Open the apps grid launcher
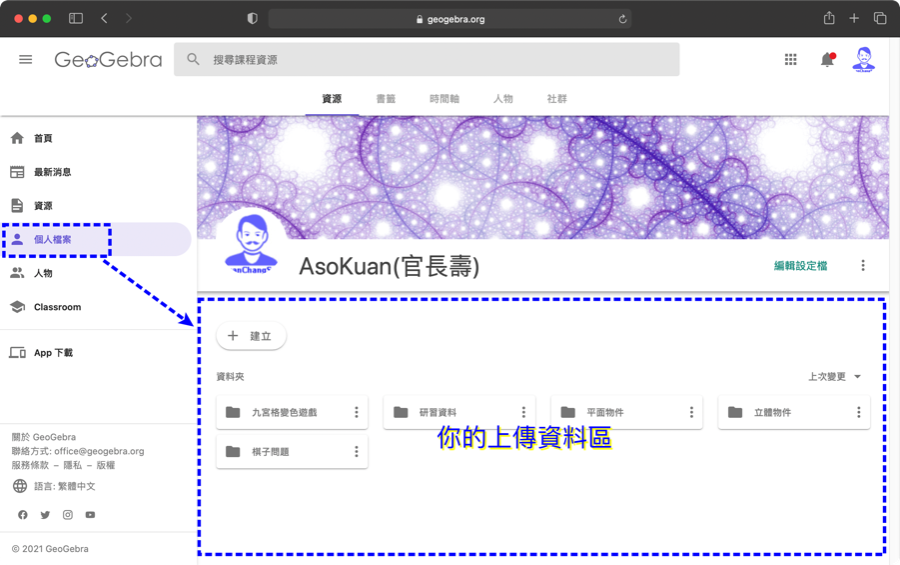 pos(790,59)
